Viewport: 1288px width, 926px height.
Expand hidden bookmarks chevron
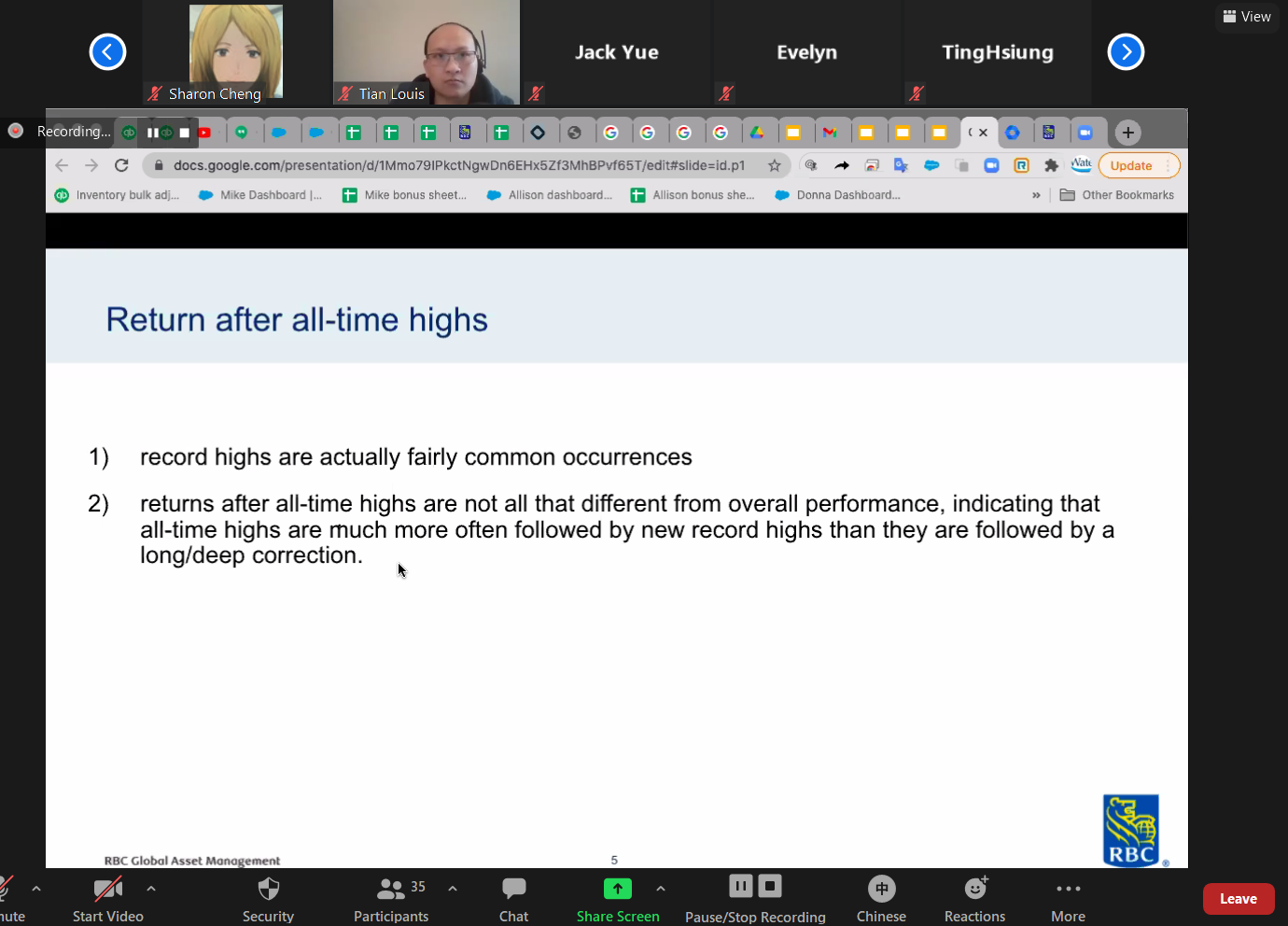(1036, 195)
